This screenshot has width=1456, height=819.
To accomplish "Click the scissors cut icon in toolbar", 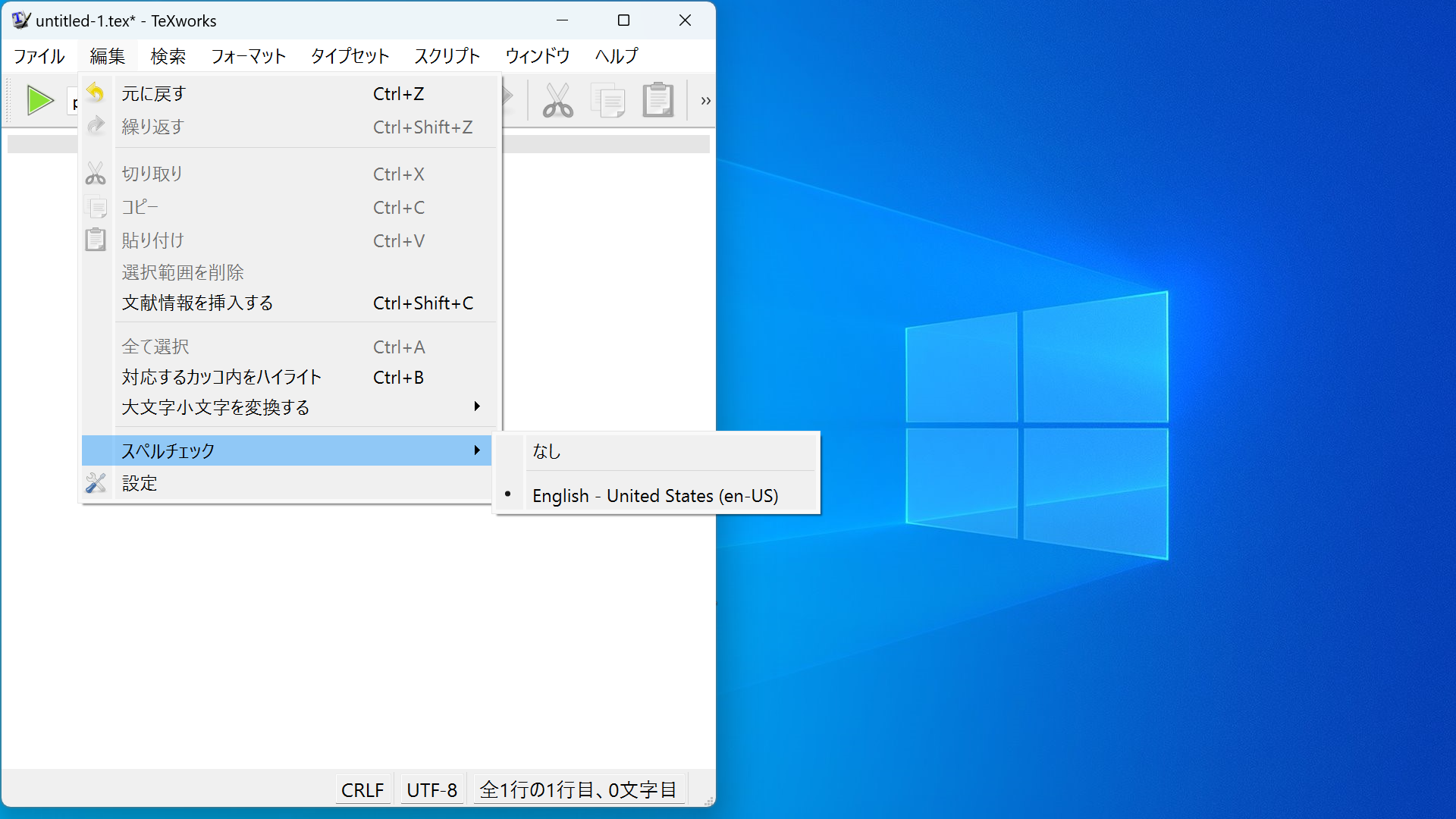I will (x=557, y=100).
